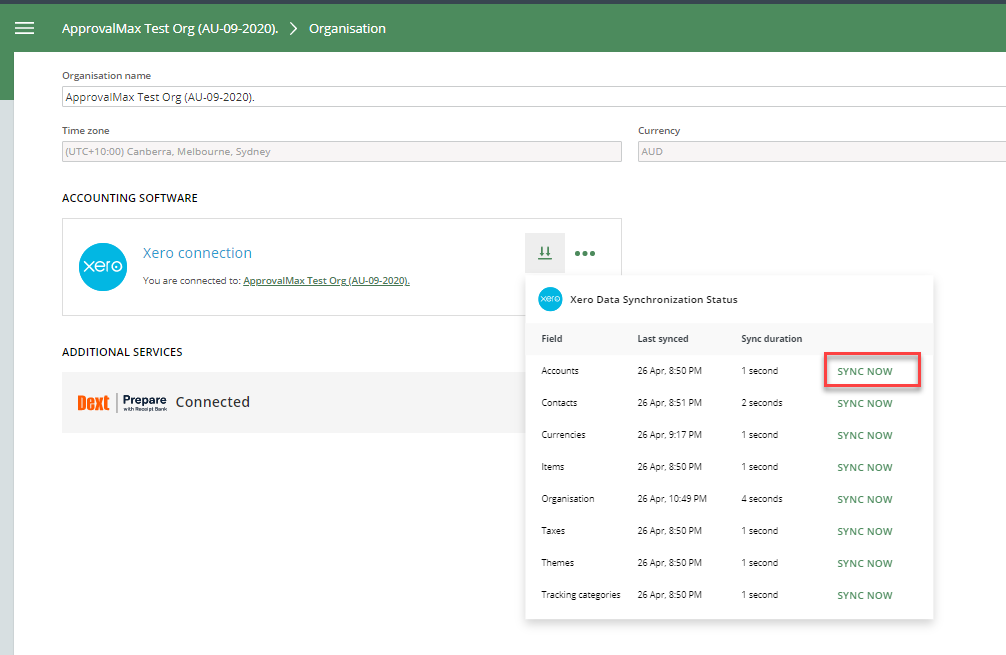
Task: Click the Field column header
Action: coord(552,339)
